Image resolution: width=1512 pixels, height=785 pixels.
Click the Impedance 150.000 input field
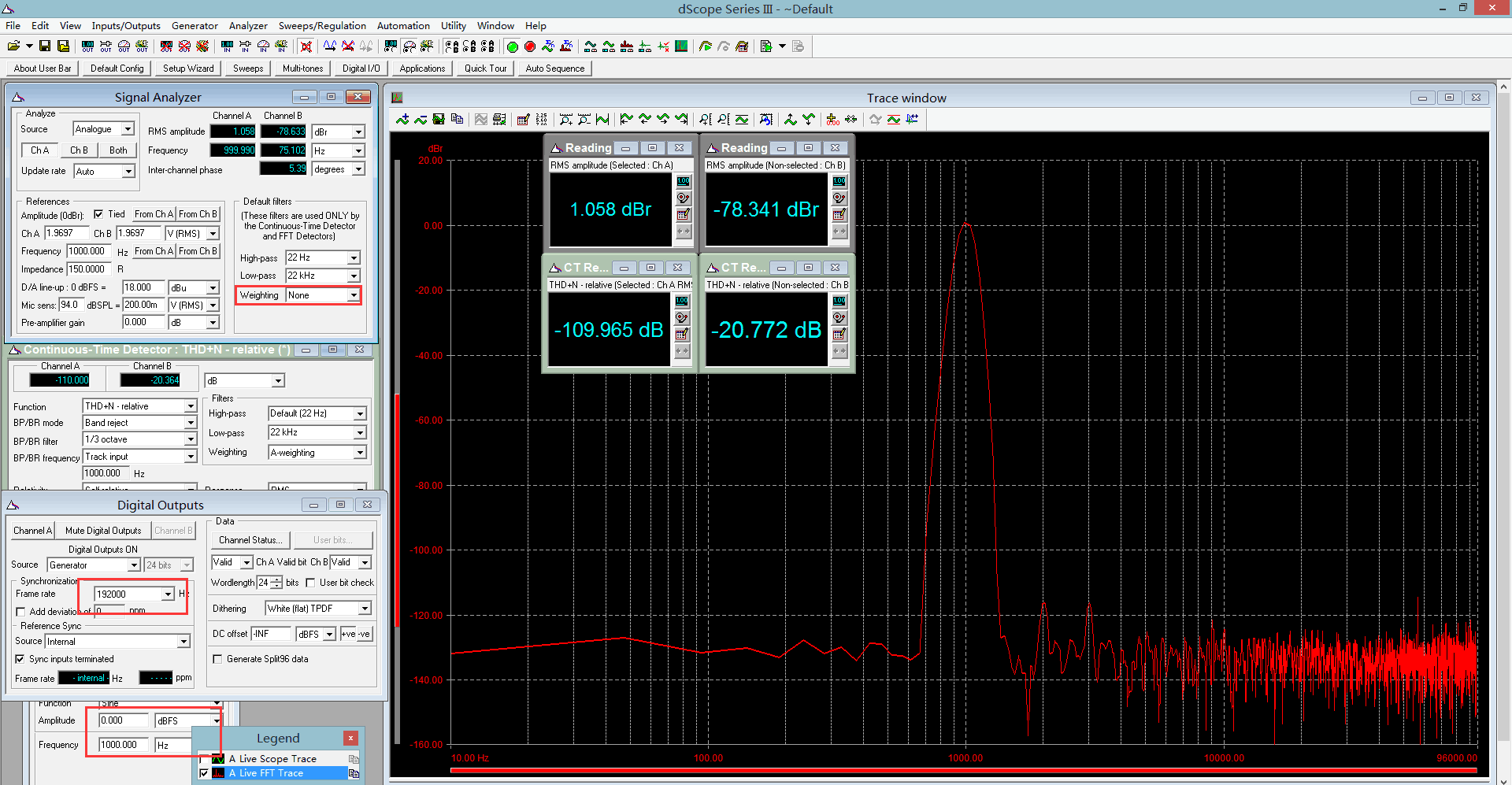click(x=89, y=269)
